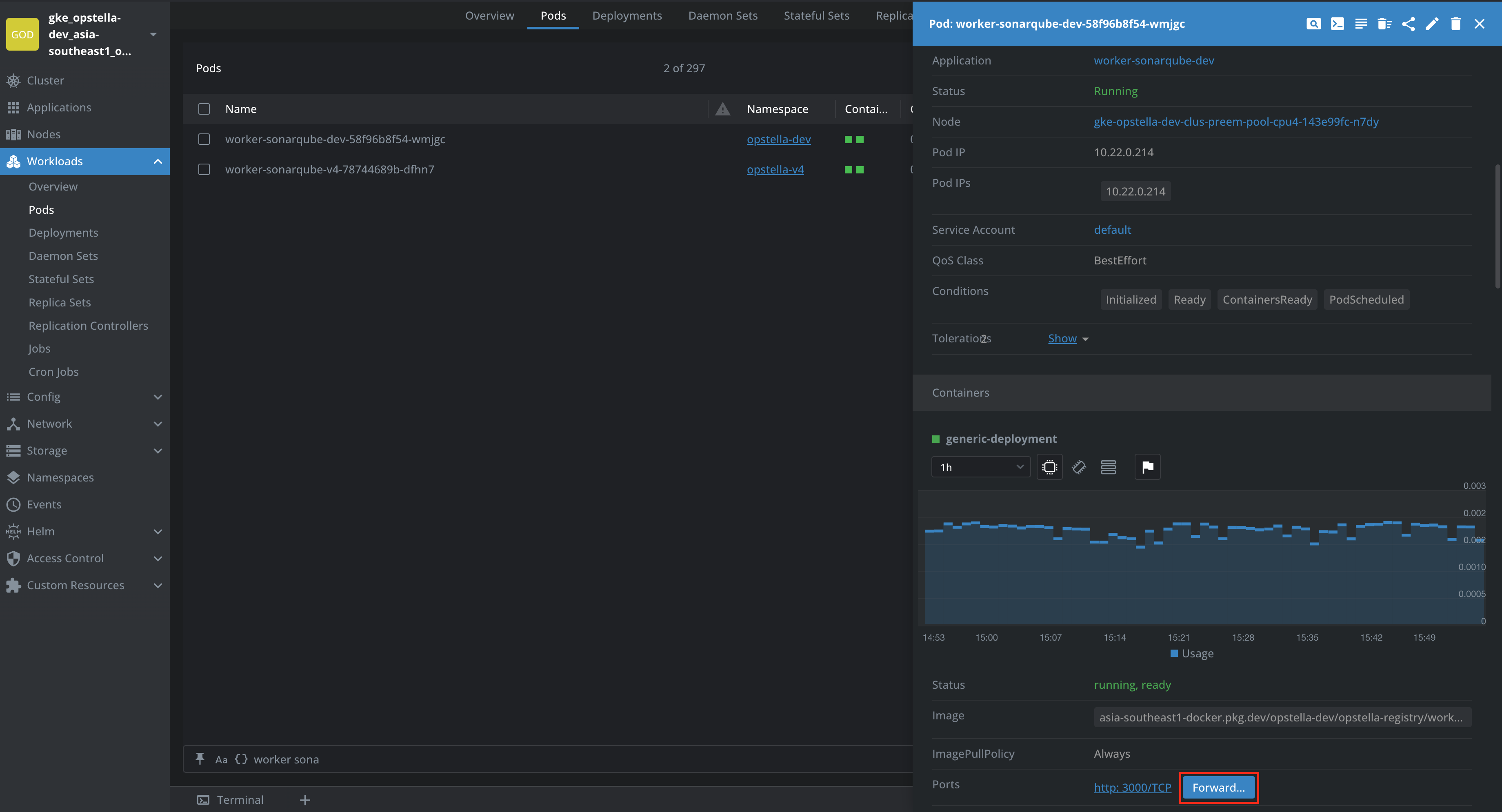This screenshot has width=1502, height=812.
Task: Switch to the Daemon Sets top tab
Action: click(x=722, y=15)
